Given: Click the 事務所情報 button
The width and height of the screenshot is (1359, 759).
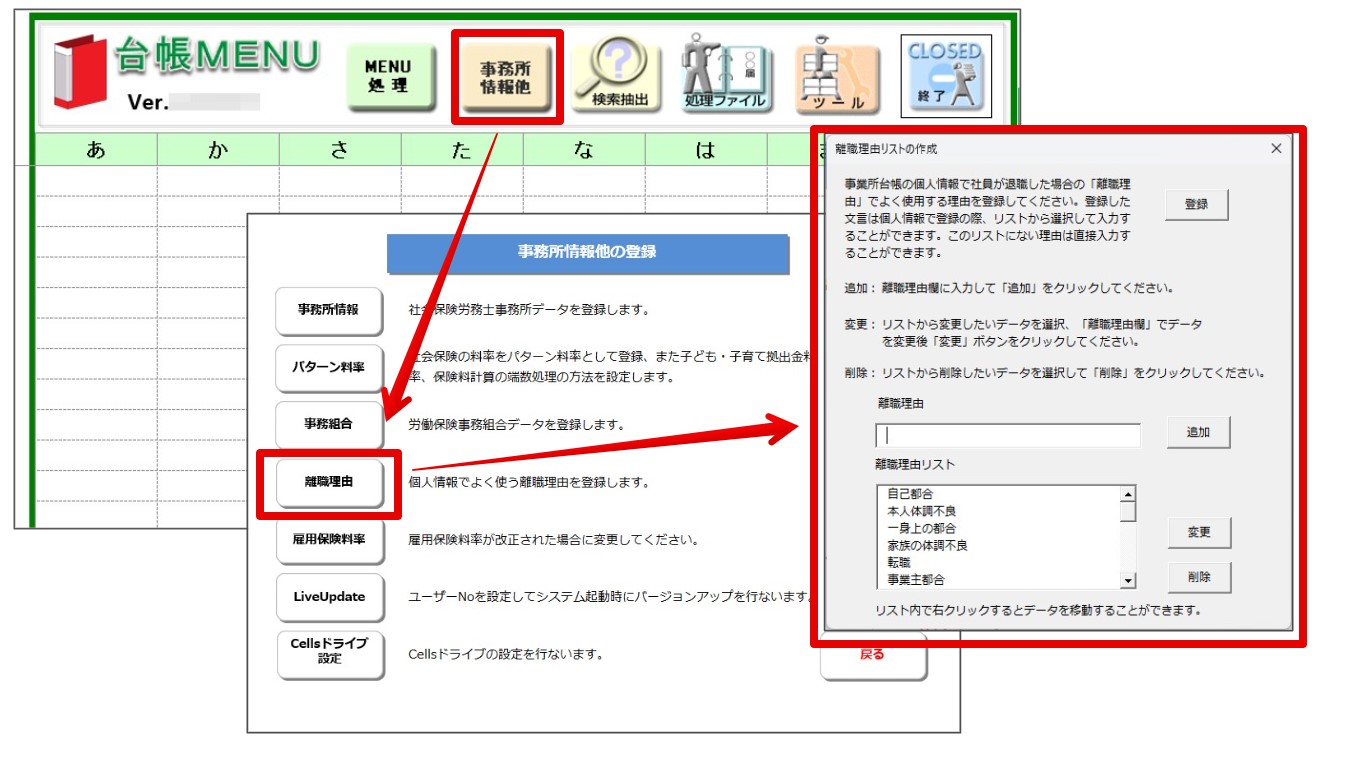Looking at the screenshot, I should (329, 310).
